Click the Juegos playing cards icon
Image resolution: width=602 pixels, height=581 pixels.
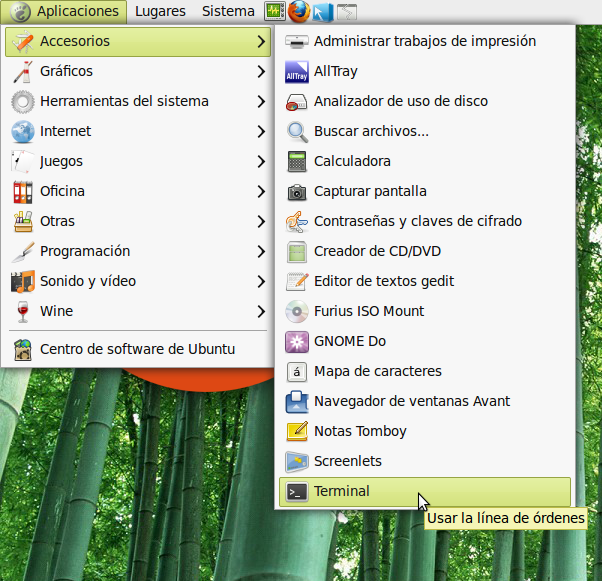click(23, 161)
